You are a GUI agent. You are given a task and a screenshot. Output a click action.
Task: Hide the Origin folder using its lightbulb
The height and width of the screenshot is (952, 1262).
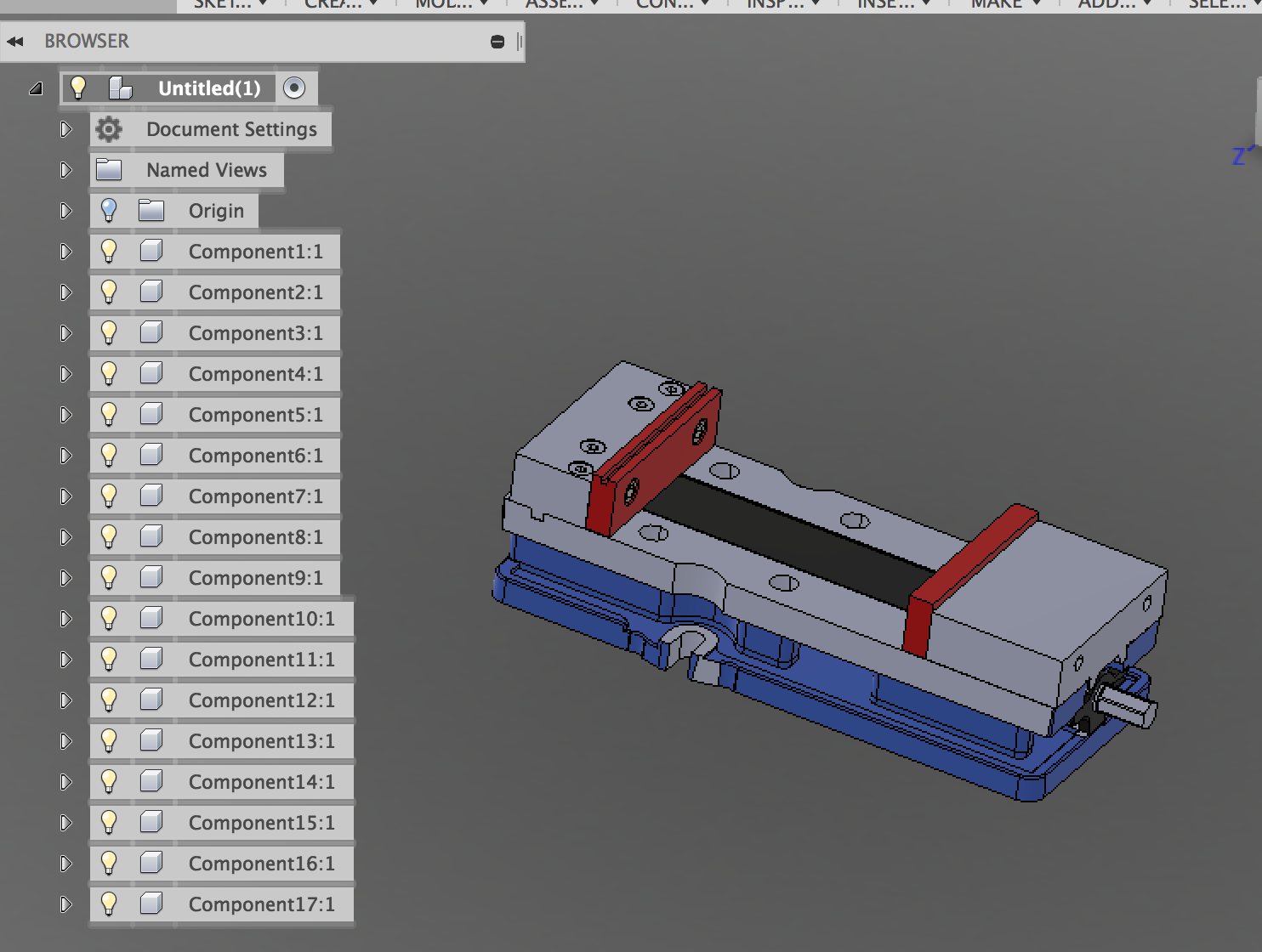tap(110, 210)
